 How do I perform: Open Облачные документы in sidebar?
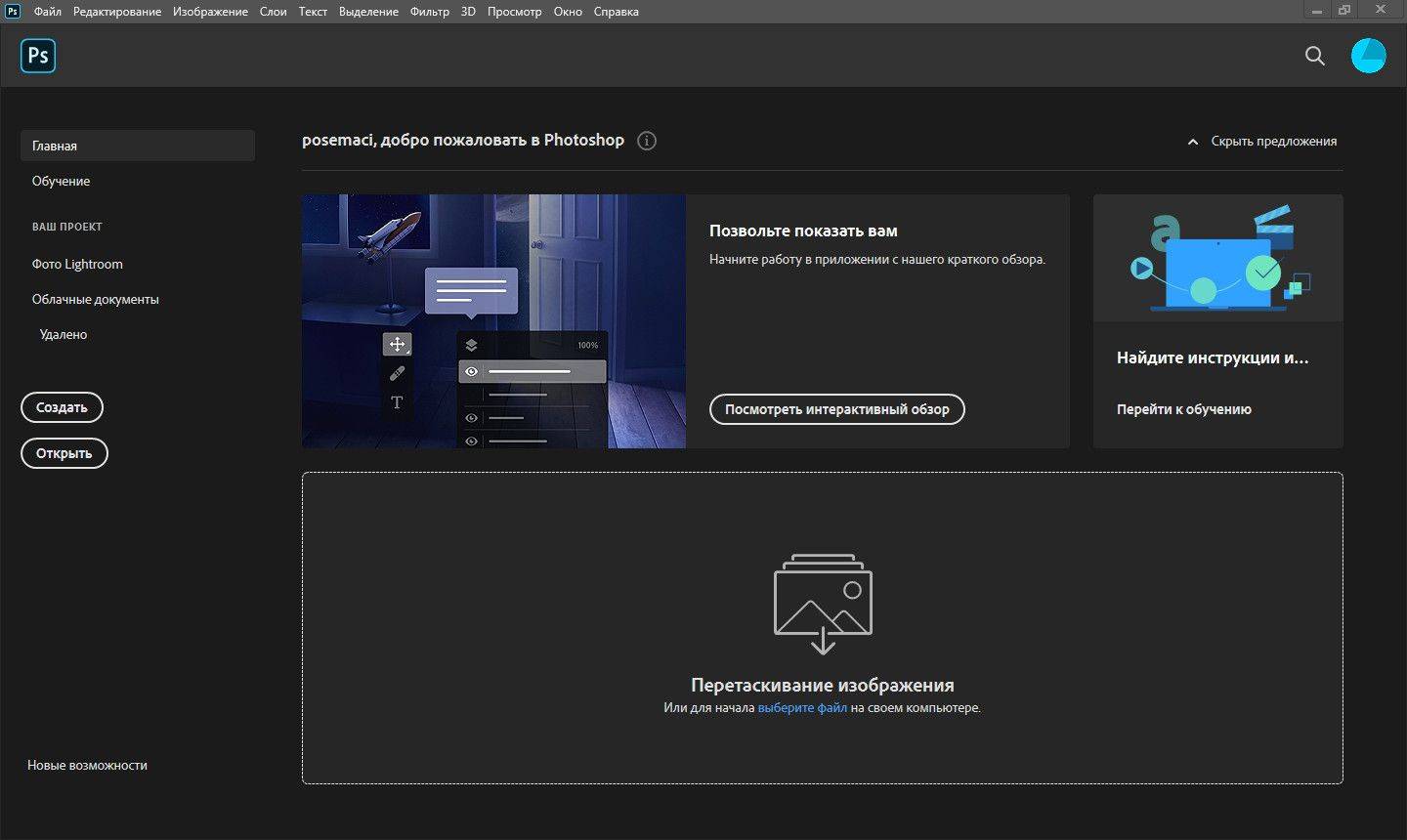95,299
